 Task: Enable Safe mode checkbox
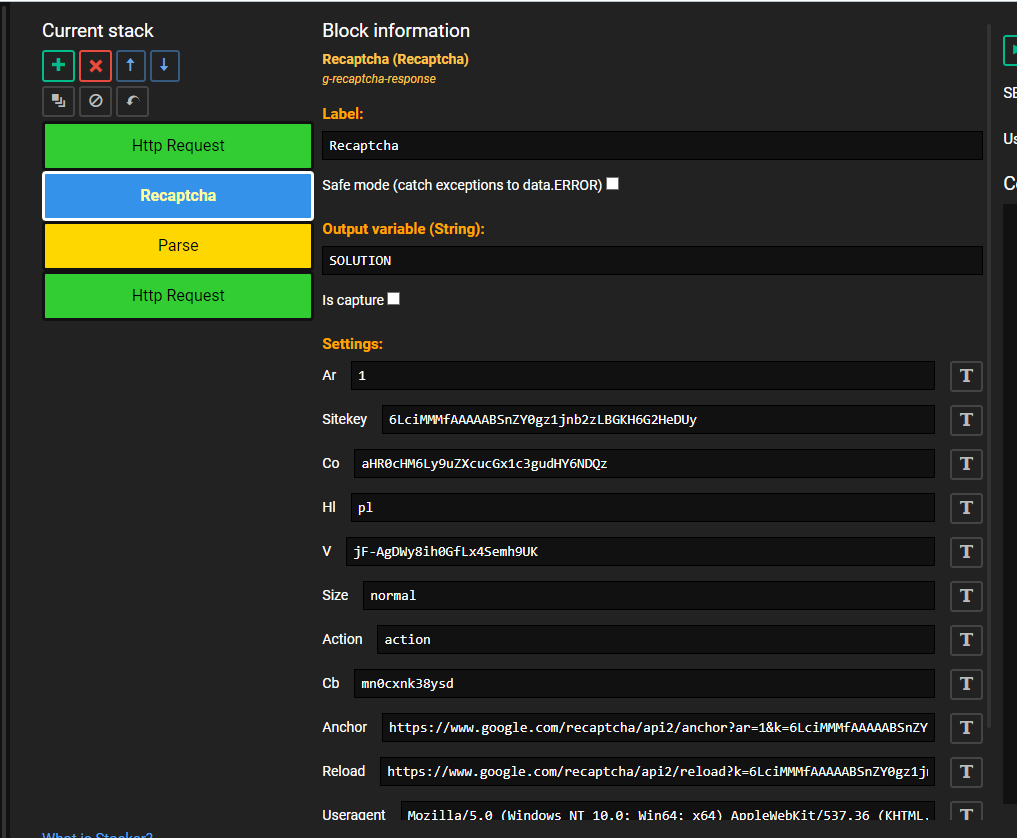(x=612, y=184)
